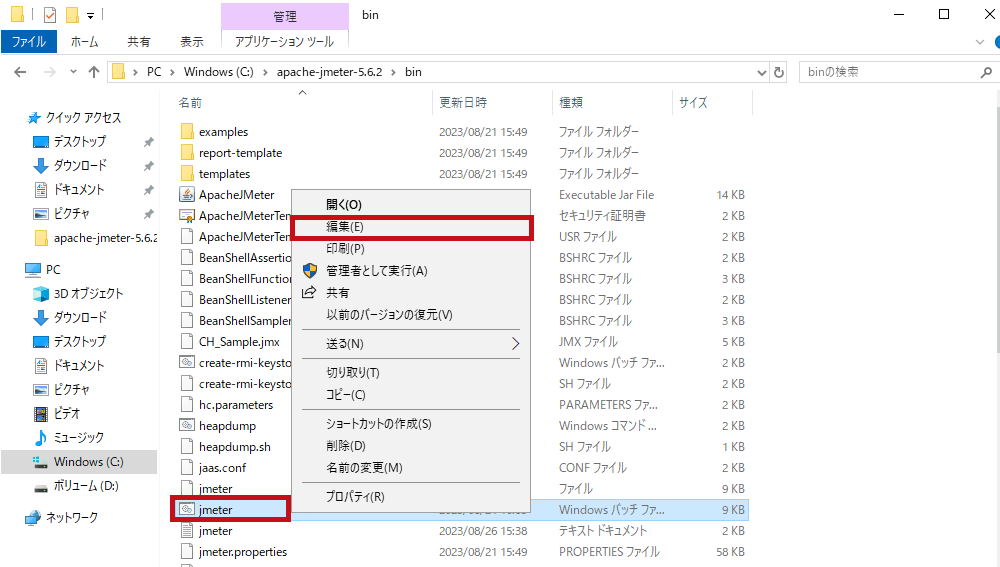The width and height of the screenshot is (1000, 567).
Task: Select ビデオ in navigation pane
Action: coord(66,414)
